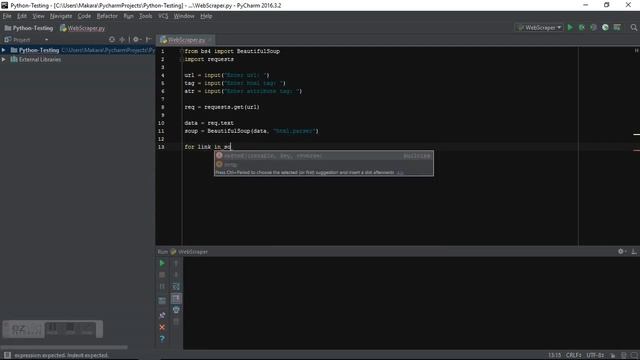Change CRLF line separator in status bar
The width and height of the screenshot is (640, 360).
[x=573, y=355]
